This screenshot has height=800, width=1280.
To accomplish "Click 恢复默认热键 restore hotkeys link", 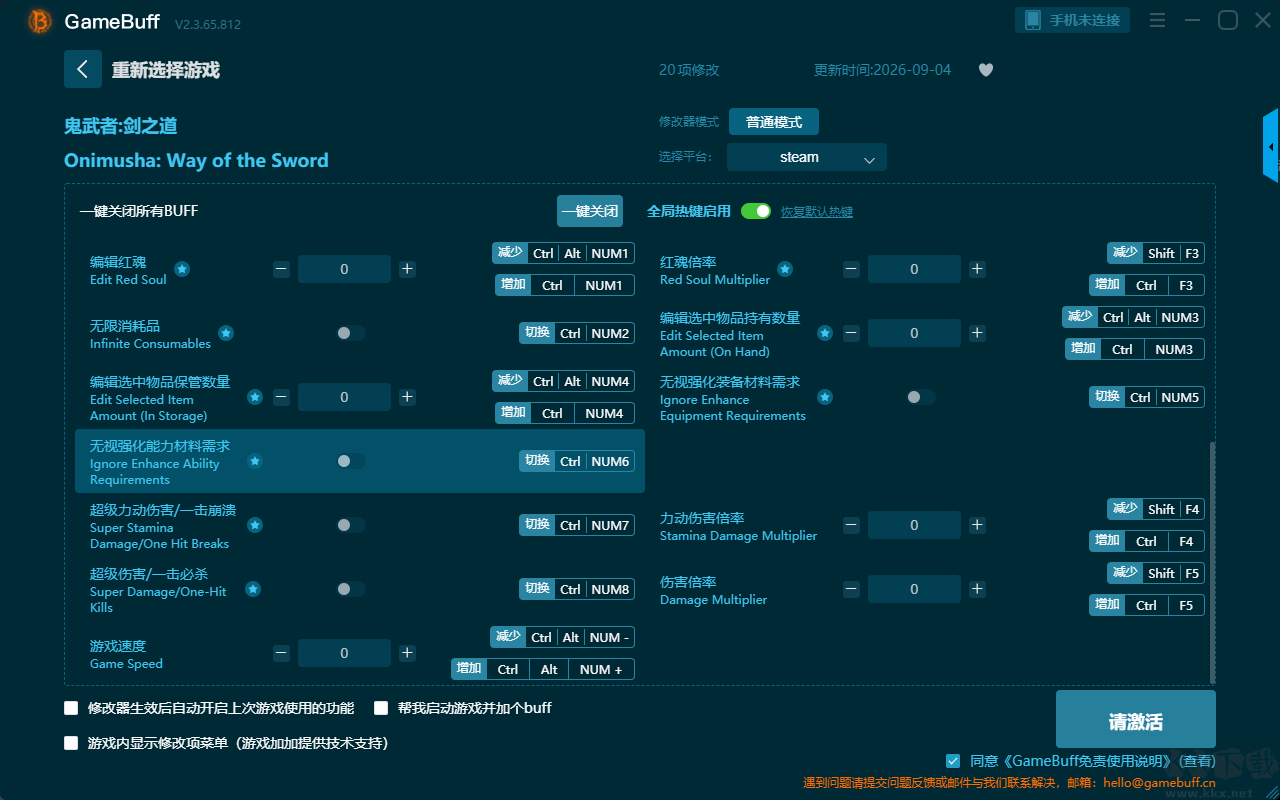I will [x=817, y=212].
